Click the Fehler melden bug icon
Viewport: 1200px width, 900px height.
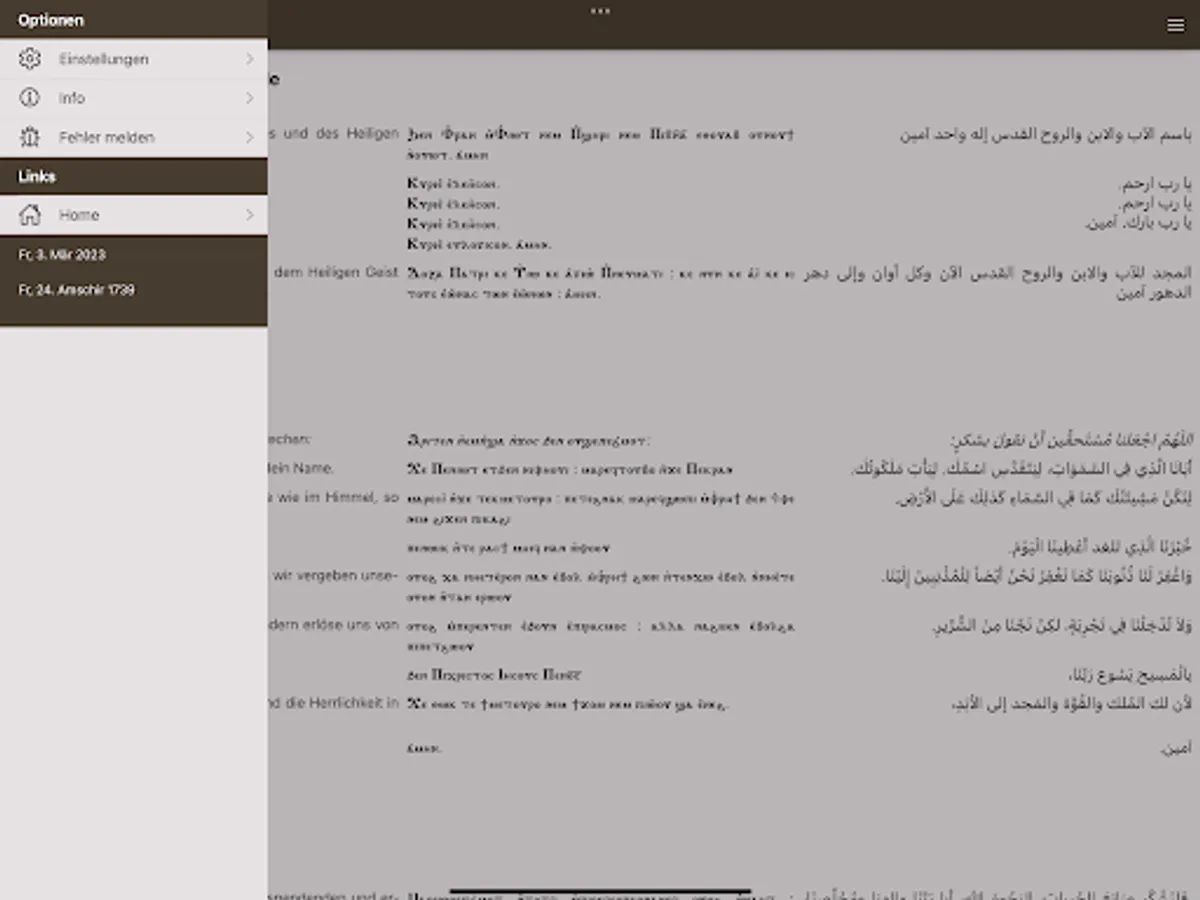point(30,137)
